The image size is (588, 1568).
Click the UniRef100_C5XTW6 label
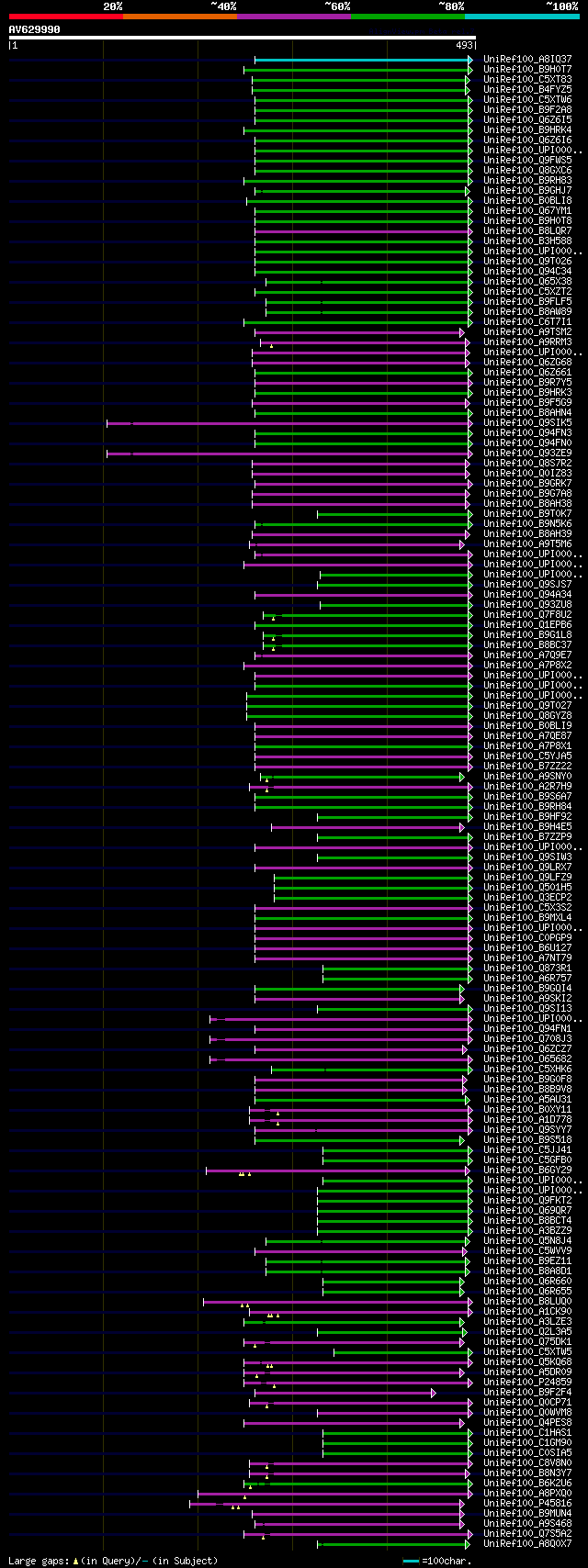527,100
